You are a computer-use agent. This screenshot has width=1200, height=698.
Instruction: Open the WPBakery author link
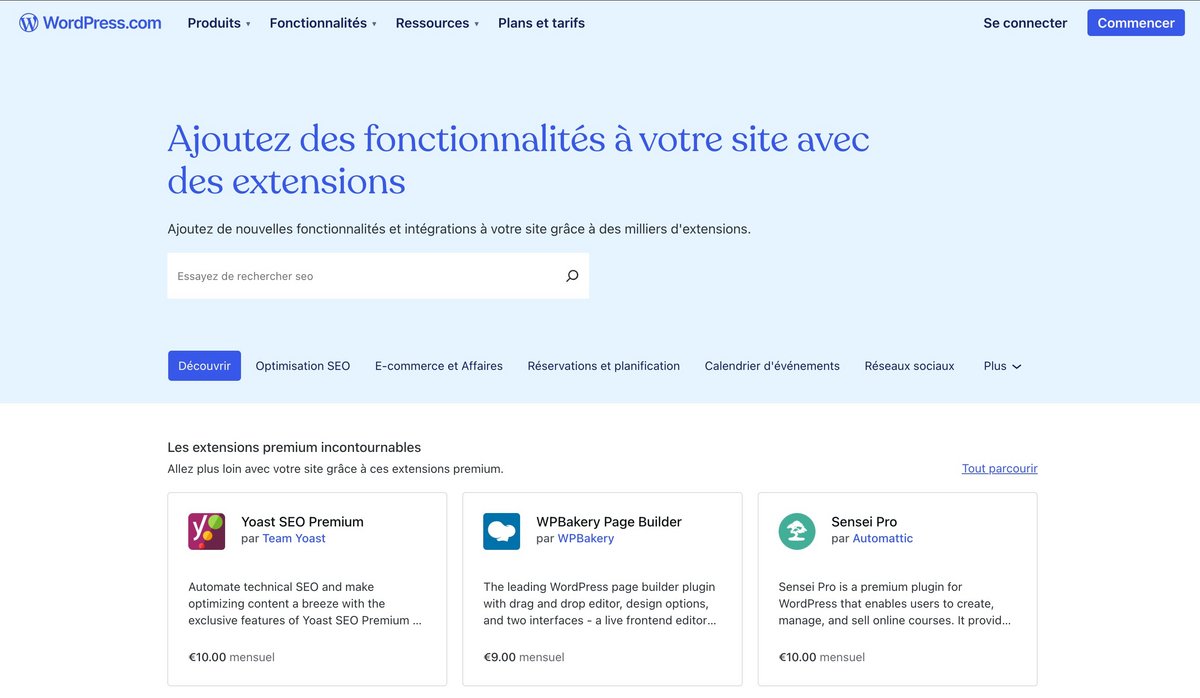(586, 538)
